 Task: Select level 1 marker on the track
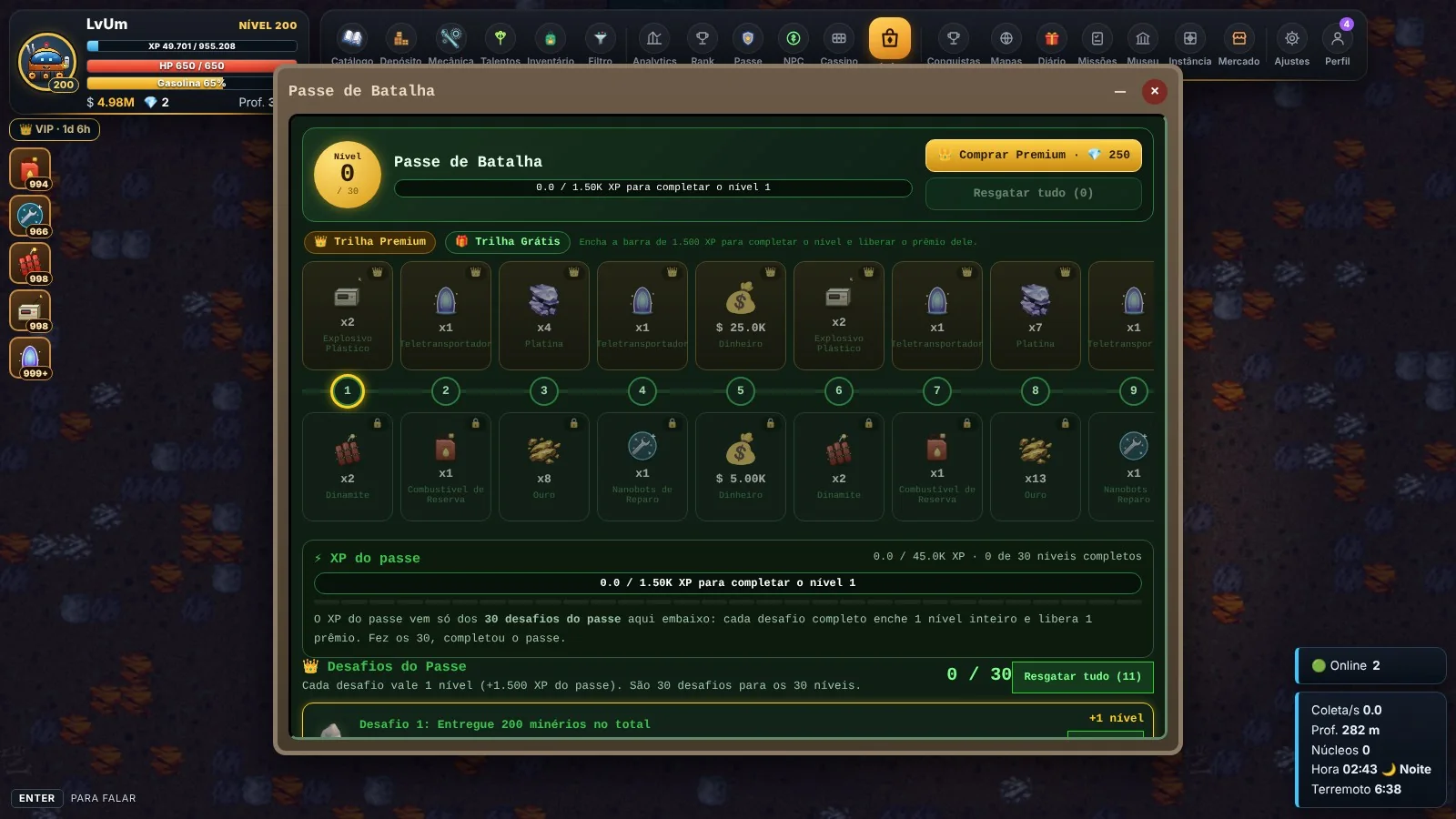coord(348,391)
